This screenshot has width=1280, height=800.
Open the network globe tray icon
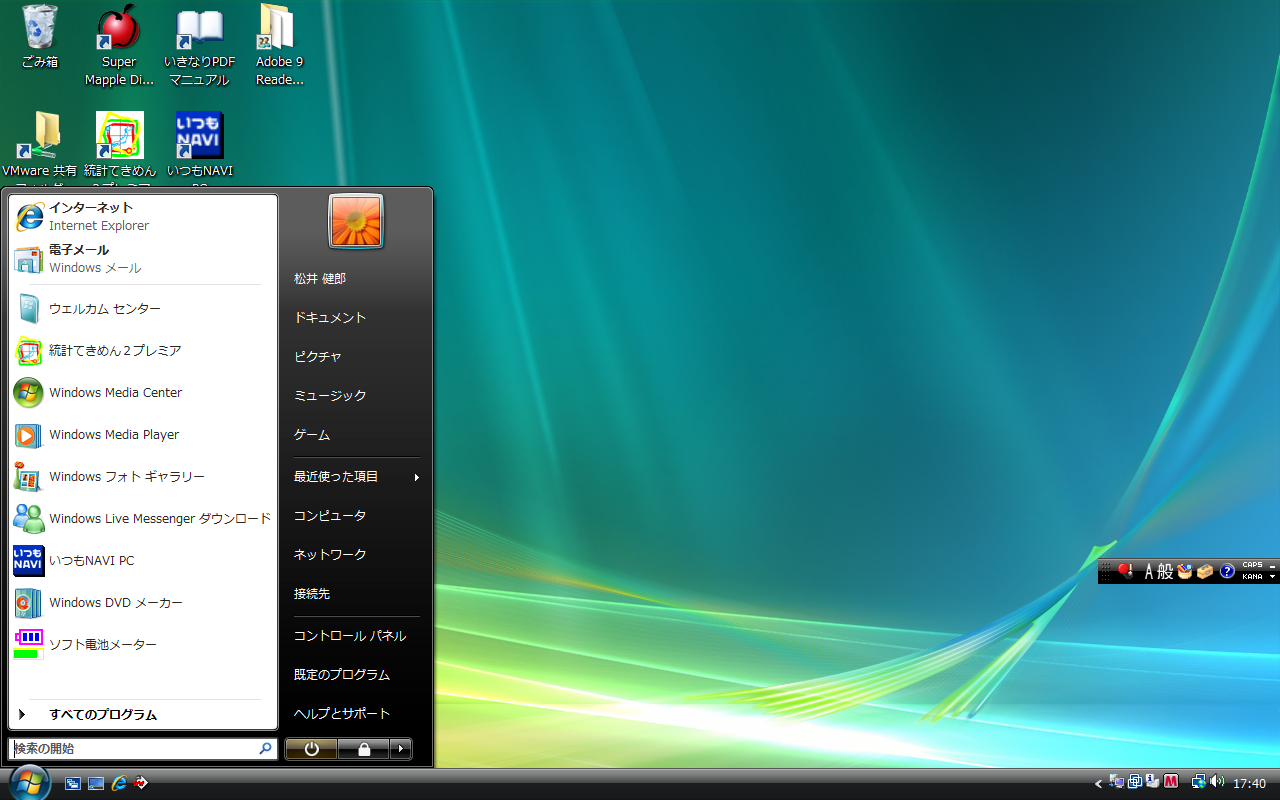pyautogui.click(x=1198, y=782)
